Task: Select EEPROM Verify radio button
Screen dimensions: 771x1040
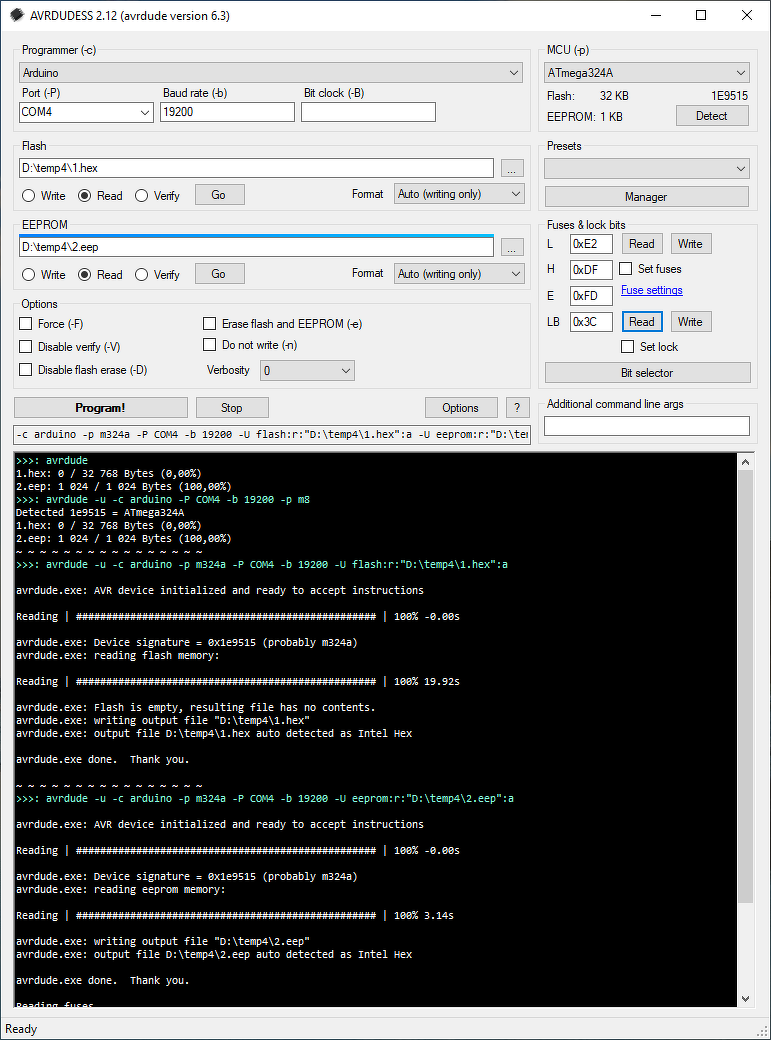Action: [x=141, y=275]
